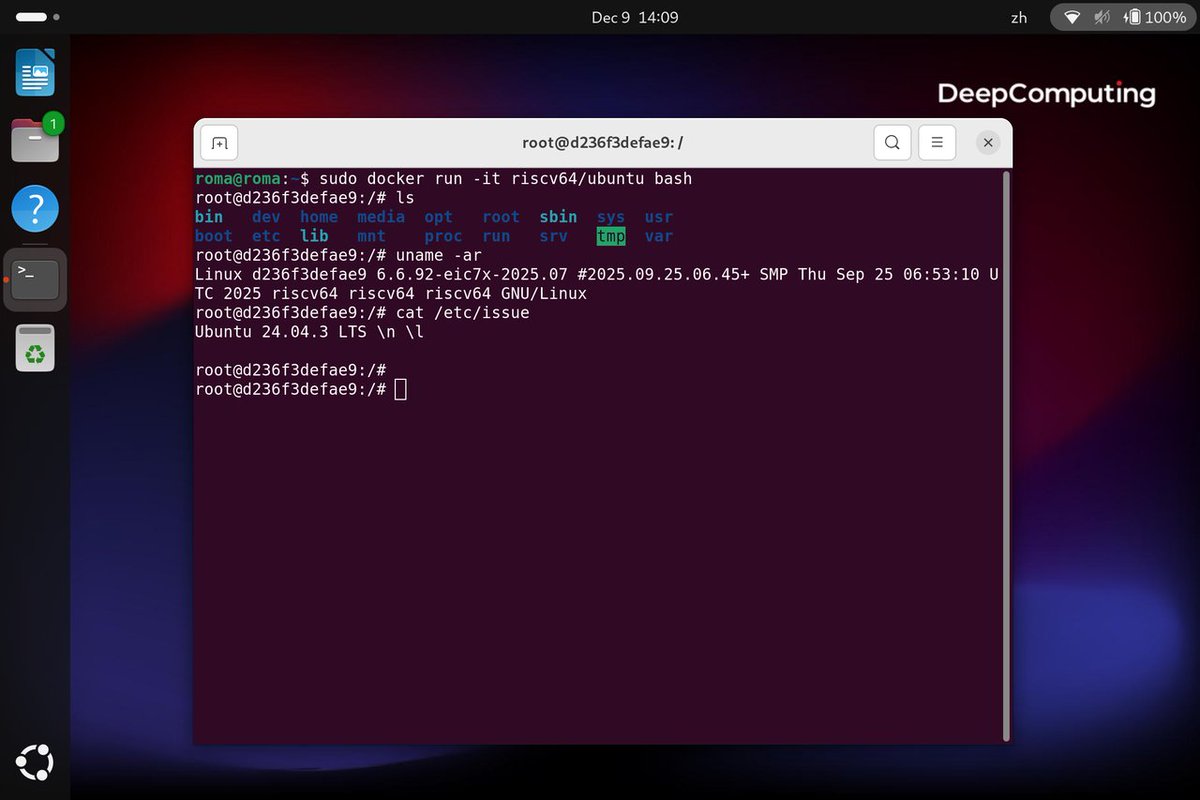Viewport: 1200px width, 800px height.
Task: Click 'lib' directory name in listing
Action: [314, 236]
